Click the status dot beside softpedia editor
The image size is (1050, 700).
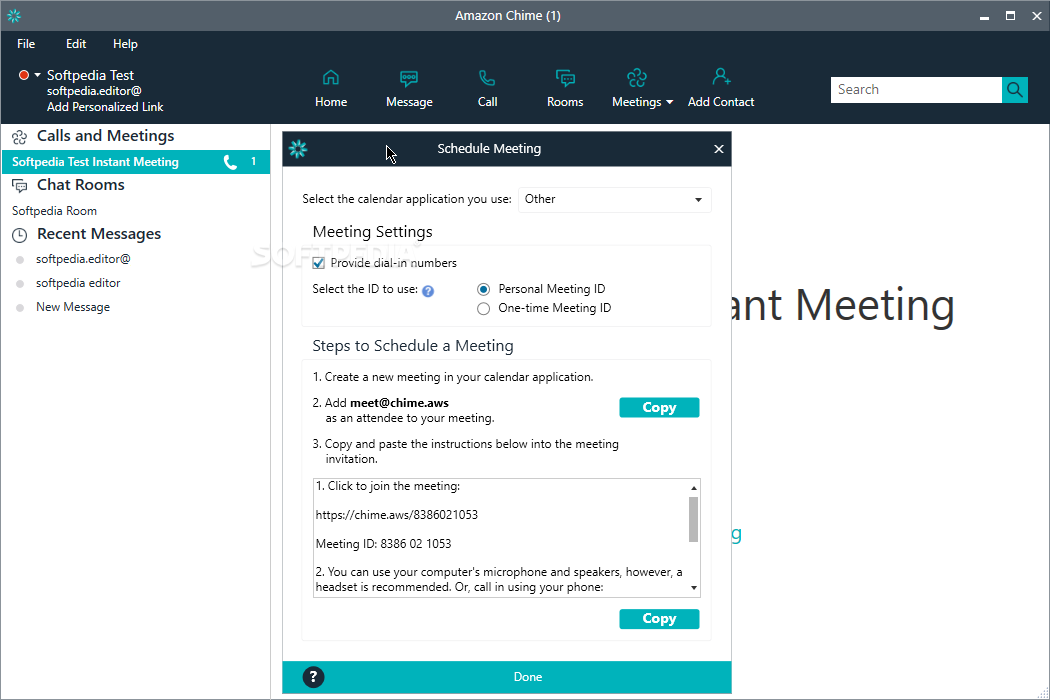coord(20,284)
